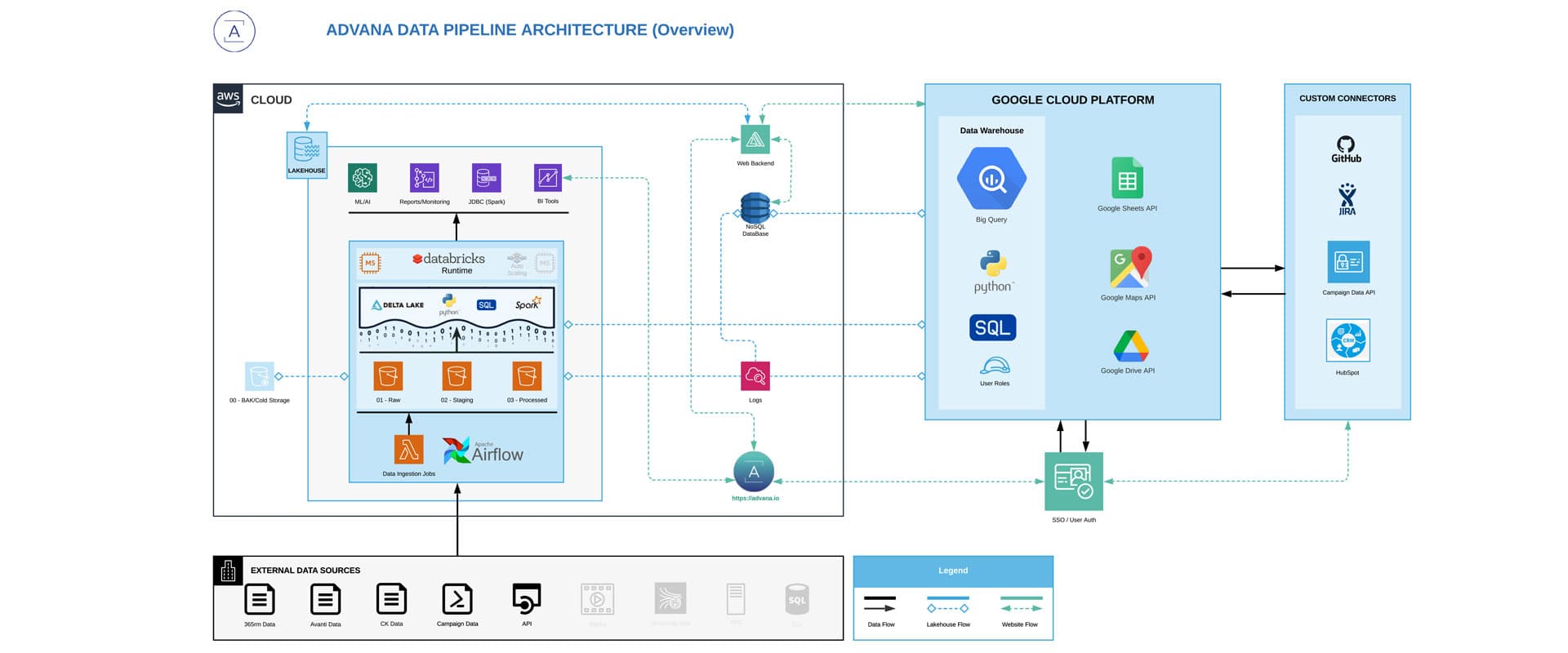This screenshot has width=1568, height=653.
Task: Click the Logs icon
Action: click(x=755, y=376)
